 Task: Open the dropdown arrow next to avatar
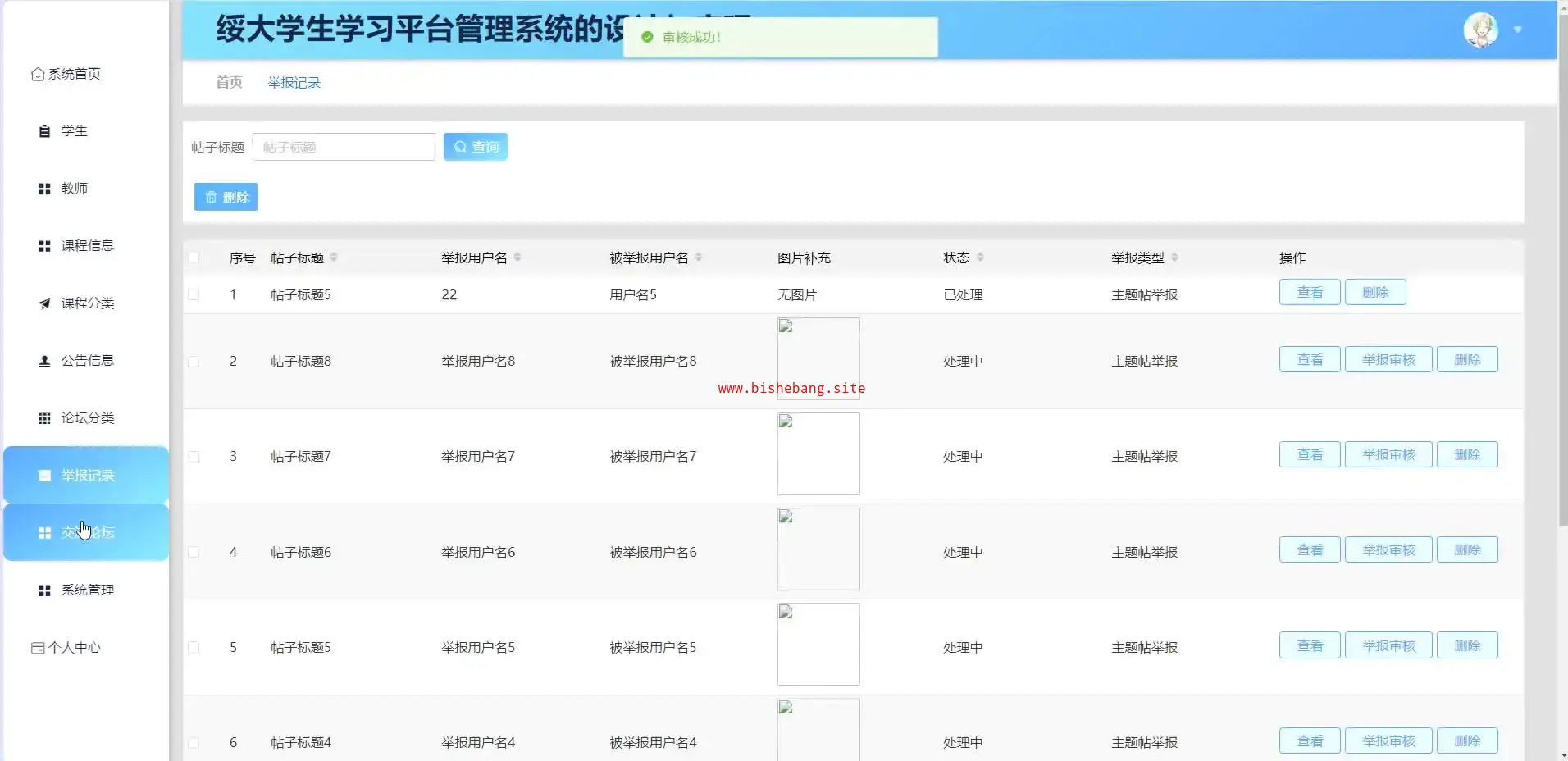tap(1518, 30)
